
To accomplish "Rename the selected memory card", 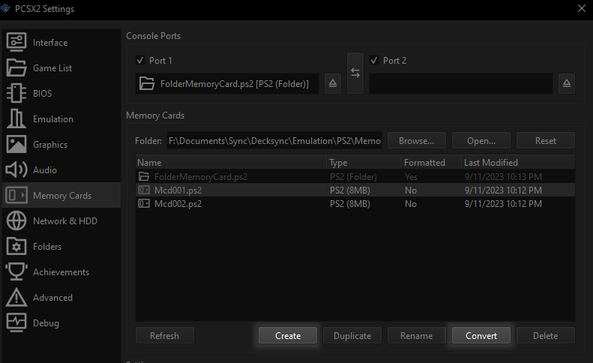I will pyautogui.click(x=416, y=335).
